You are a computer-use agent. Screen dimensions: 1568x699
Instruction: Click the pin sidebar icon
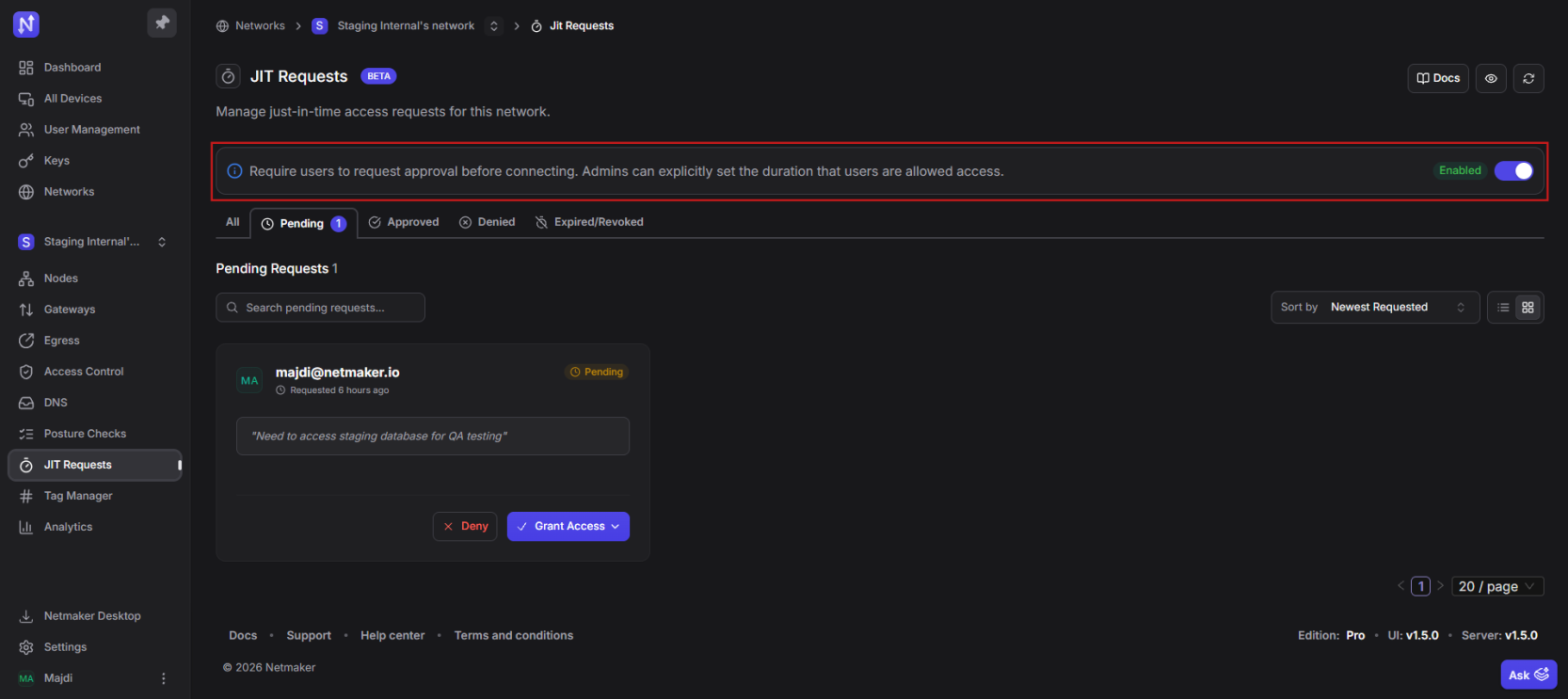pos(162,23)
